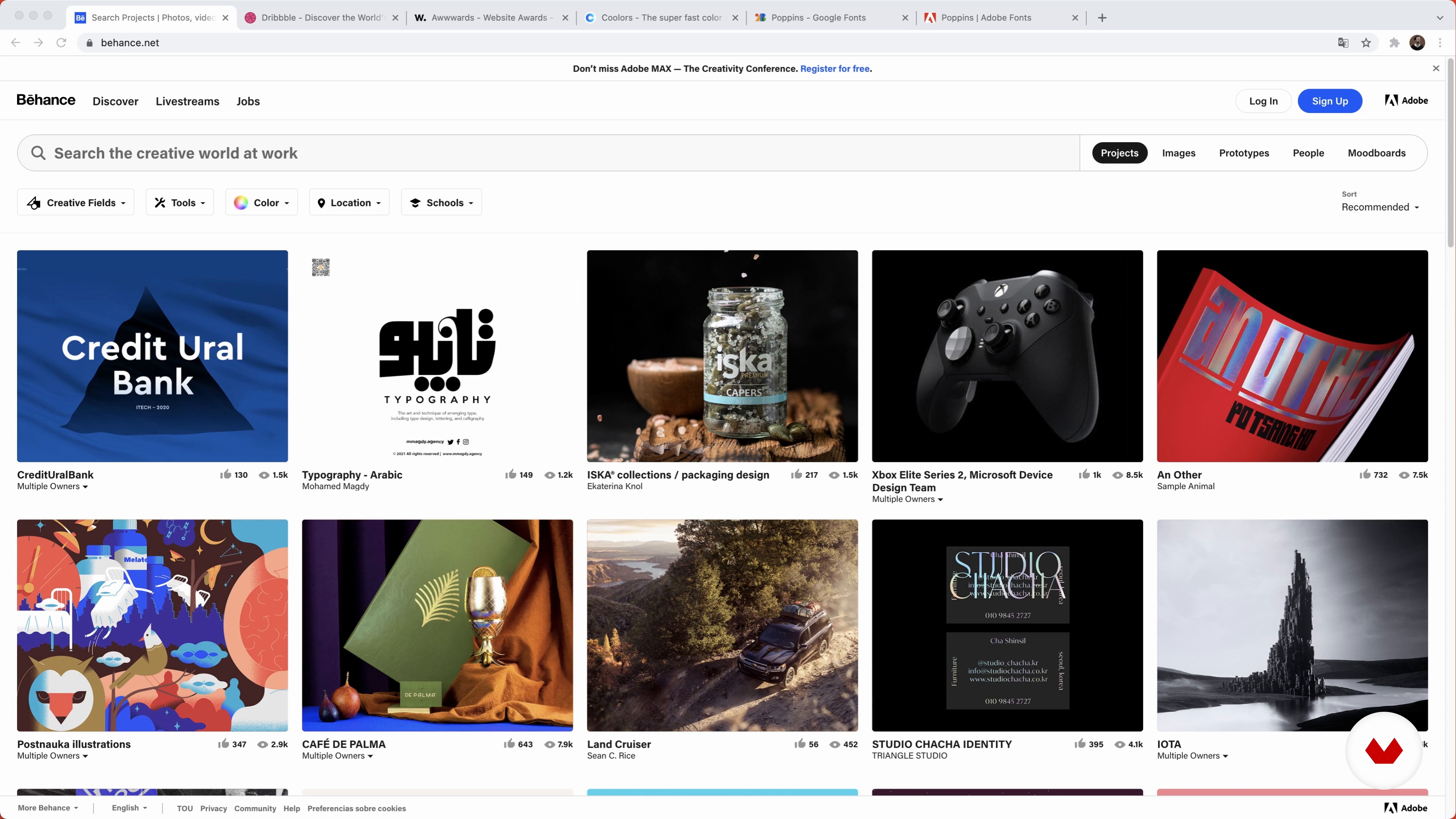Open Preferencias sobre cookies link
This screenshot has width=1456, height=819.
357,809
